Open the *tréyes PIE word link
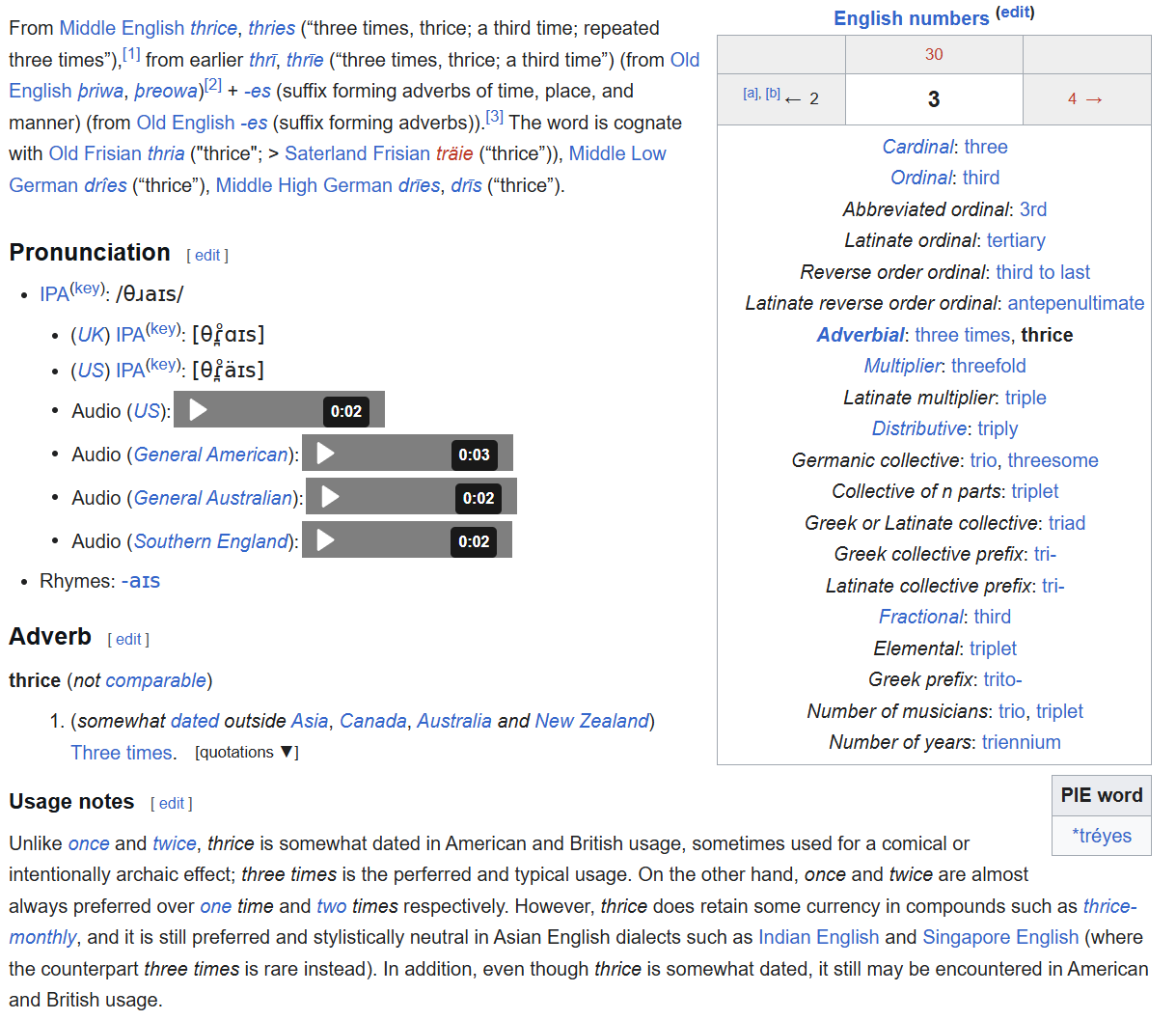 coord(1102,836)
